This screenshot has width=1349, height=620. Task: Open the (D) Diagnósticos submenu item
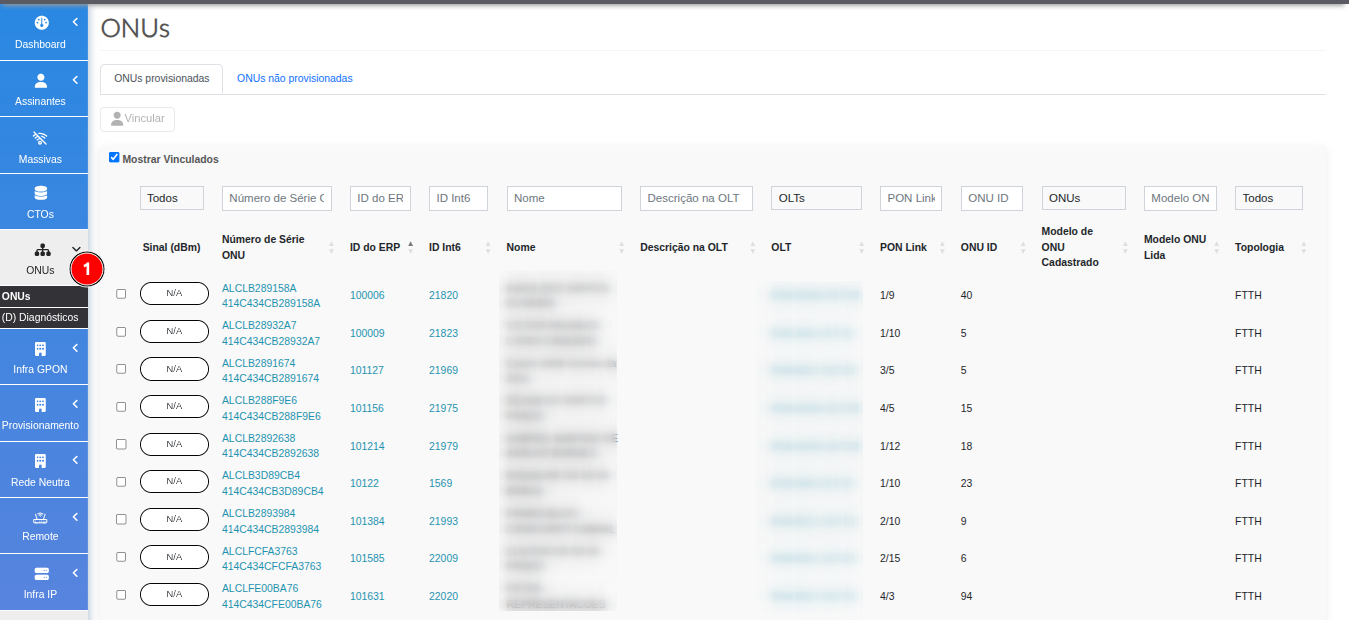coord(44,317)
